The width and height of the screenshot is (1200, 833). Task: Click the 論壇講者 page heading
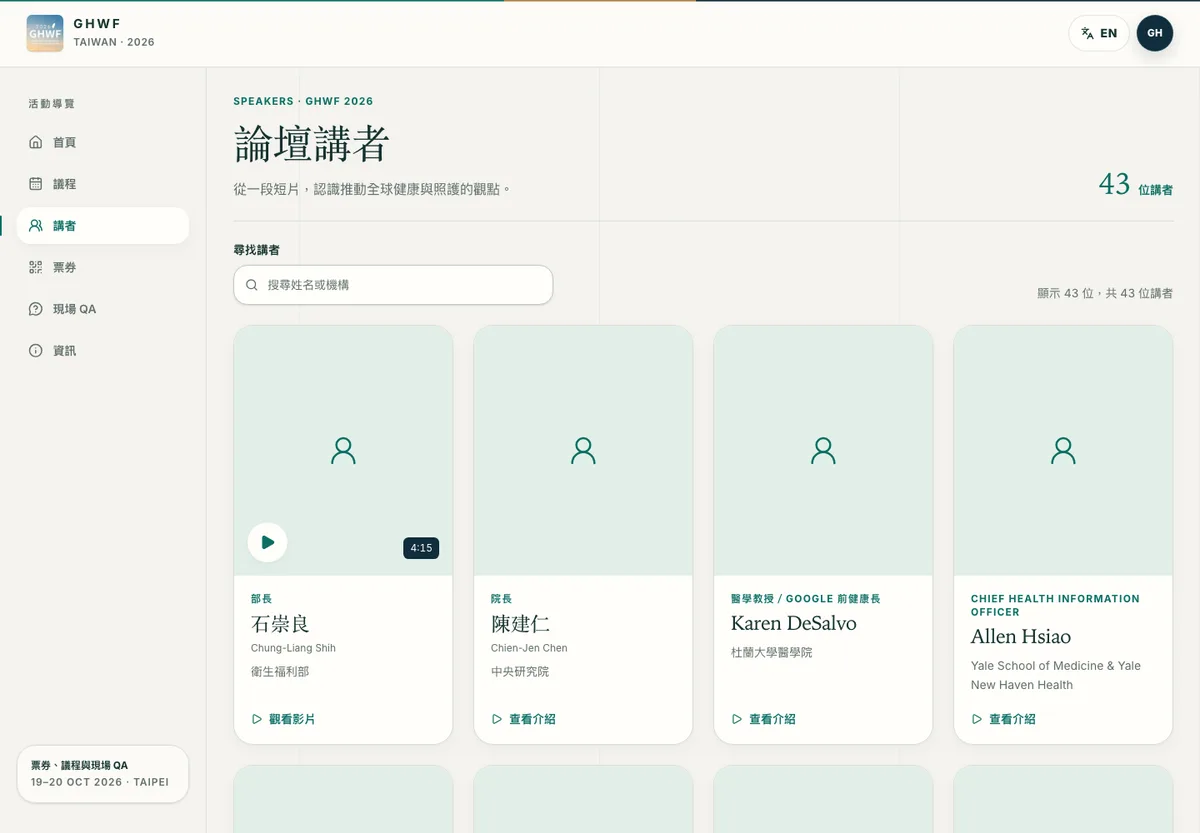(311, 145)
